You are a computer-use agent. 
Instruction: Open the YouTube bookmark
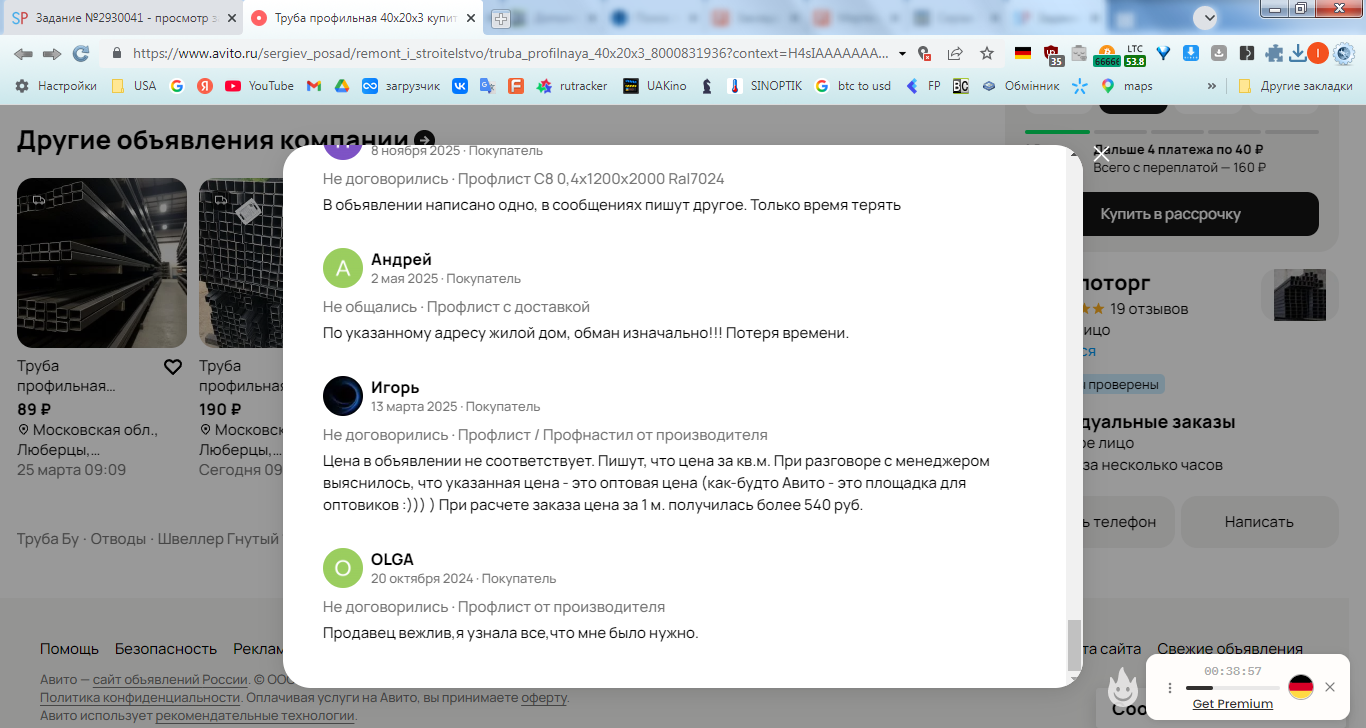click(x=260, y=86)
